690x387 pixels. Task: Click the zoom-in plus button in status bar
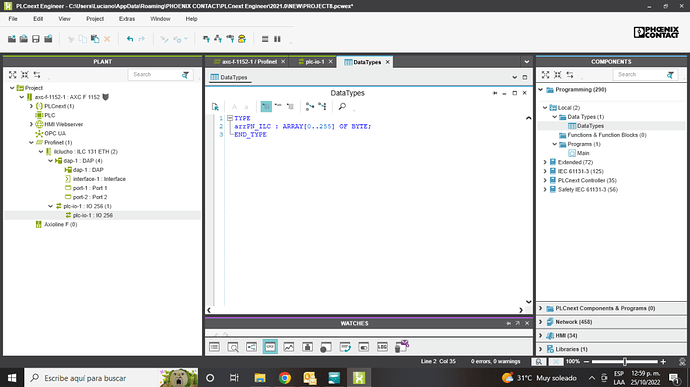[x=663, y=362]
